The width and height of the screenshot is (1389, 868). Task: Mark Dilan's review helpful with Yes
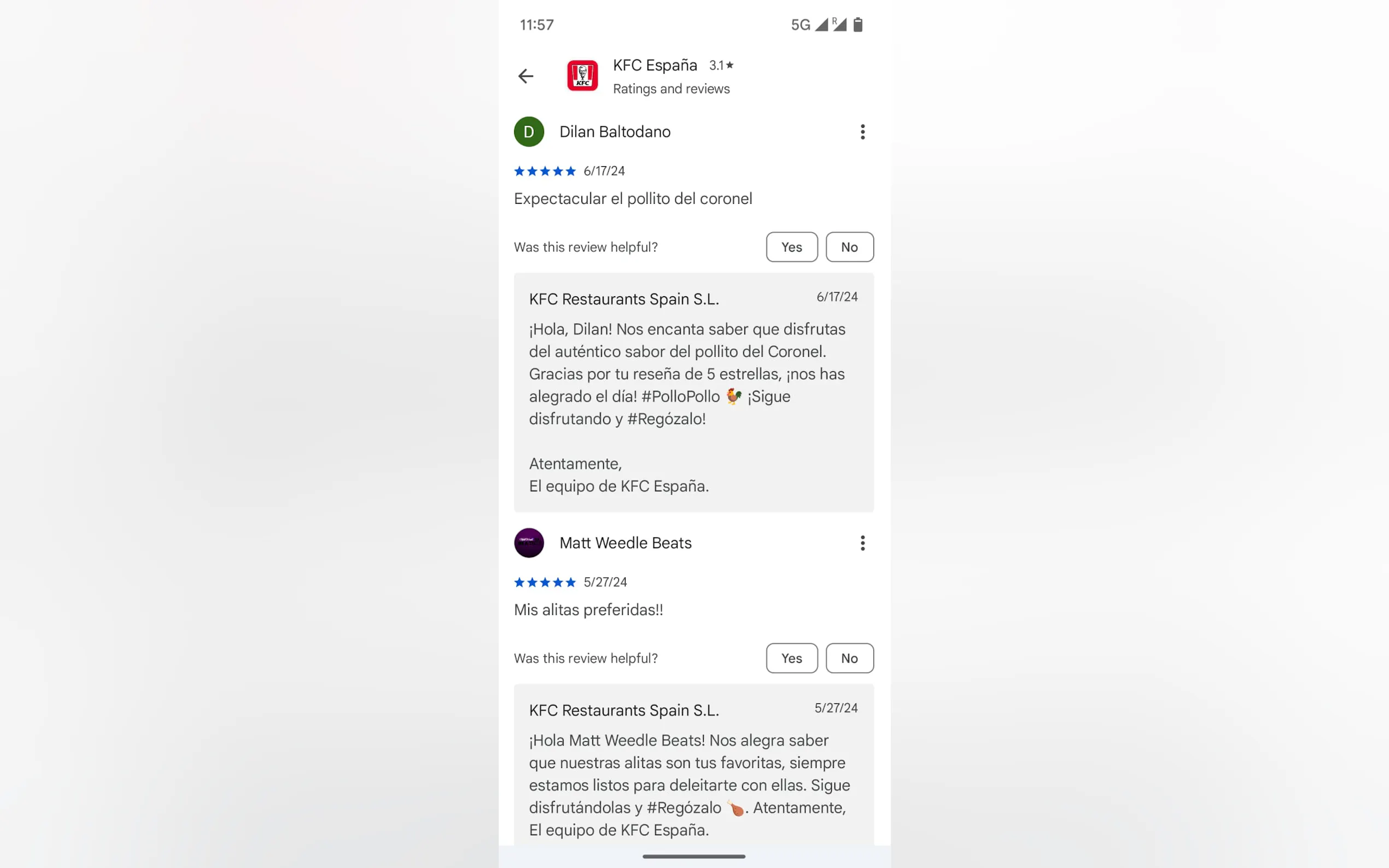pyautogui.click(x=791, y=247)
